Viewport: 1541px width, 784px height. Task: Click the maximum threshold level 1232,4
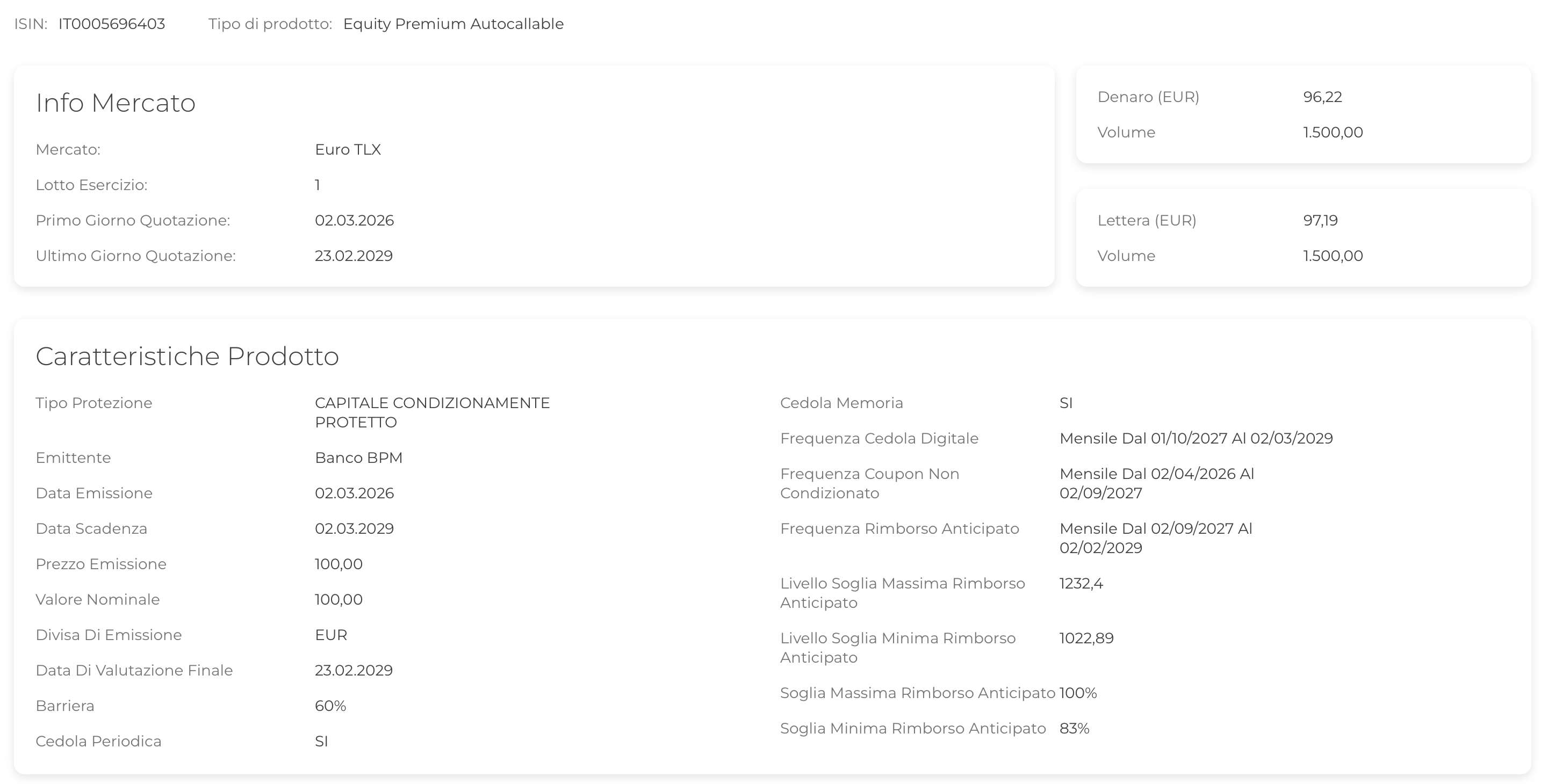pyautogui.click(x=1081, y=584)
